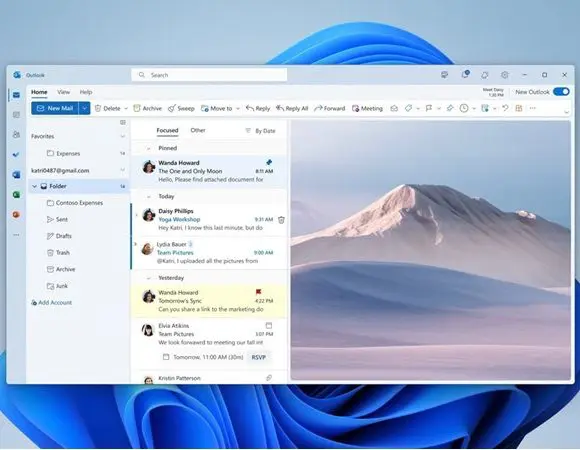Viewport: 580px width, 450px height.
Task: Click the pin icon in the toolbar
Action: (450, 108)
